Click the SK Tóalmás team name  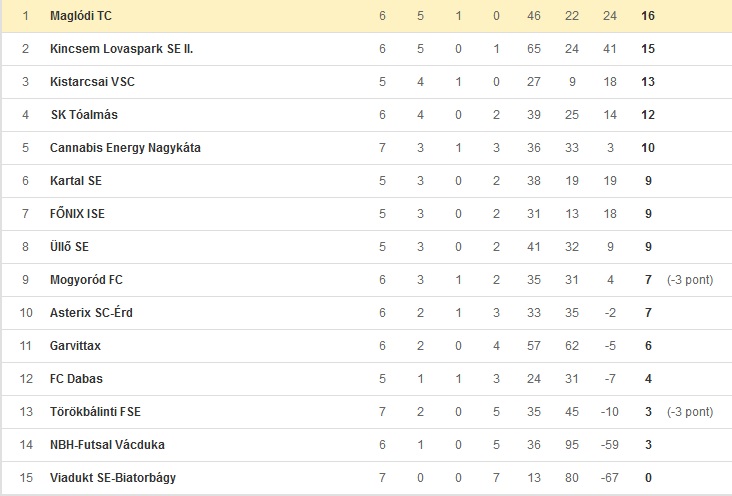[x=84, y=115]
